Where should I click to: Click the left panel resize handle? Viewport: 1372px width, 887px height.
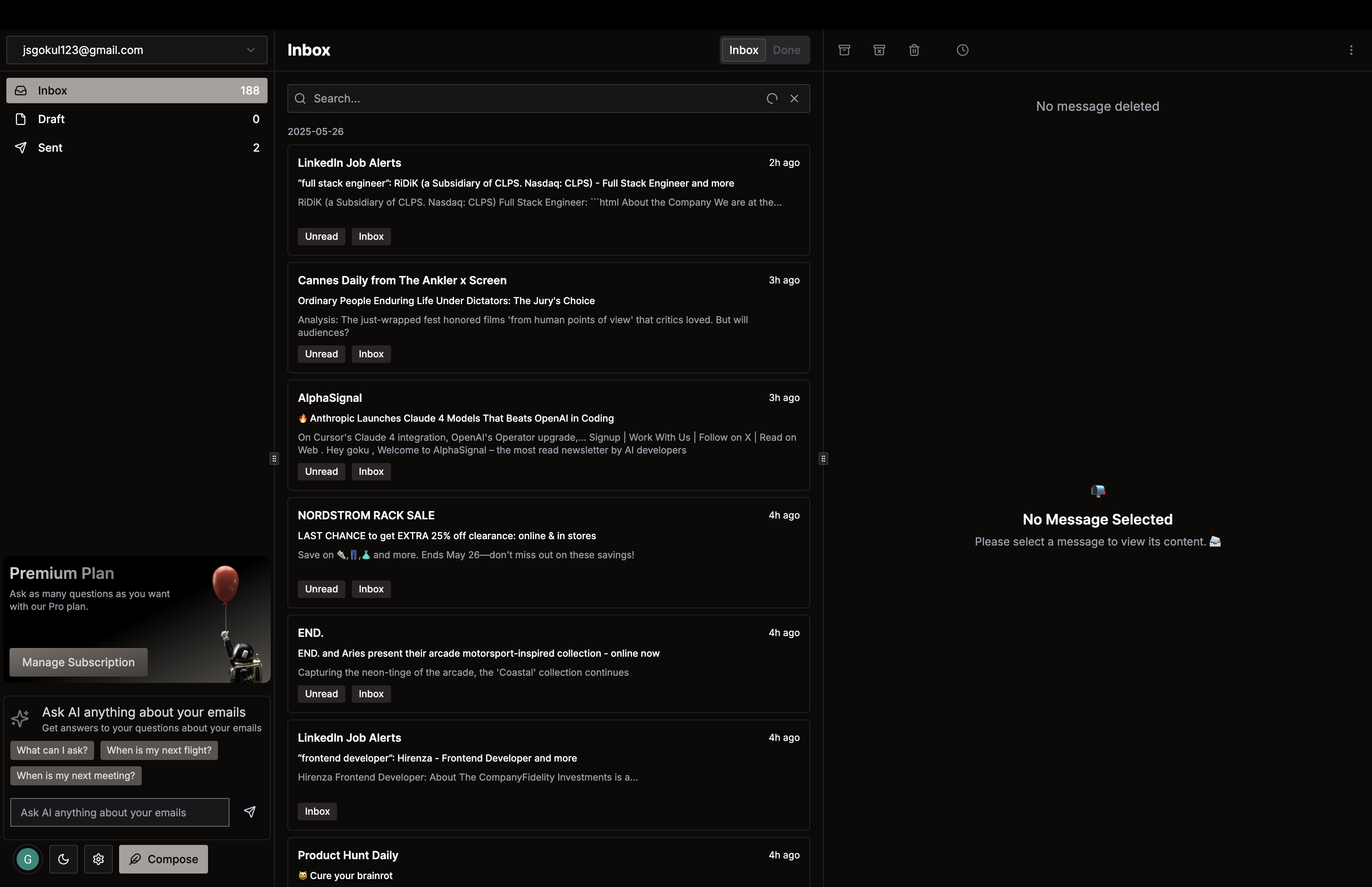274,459
